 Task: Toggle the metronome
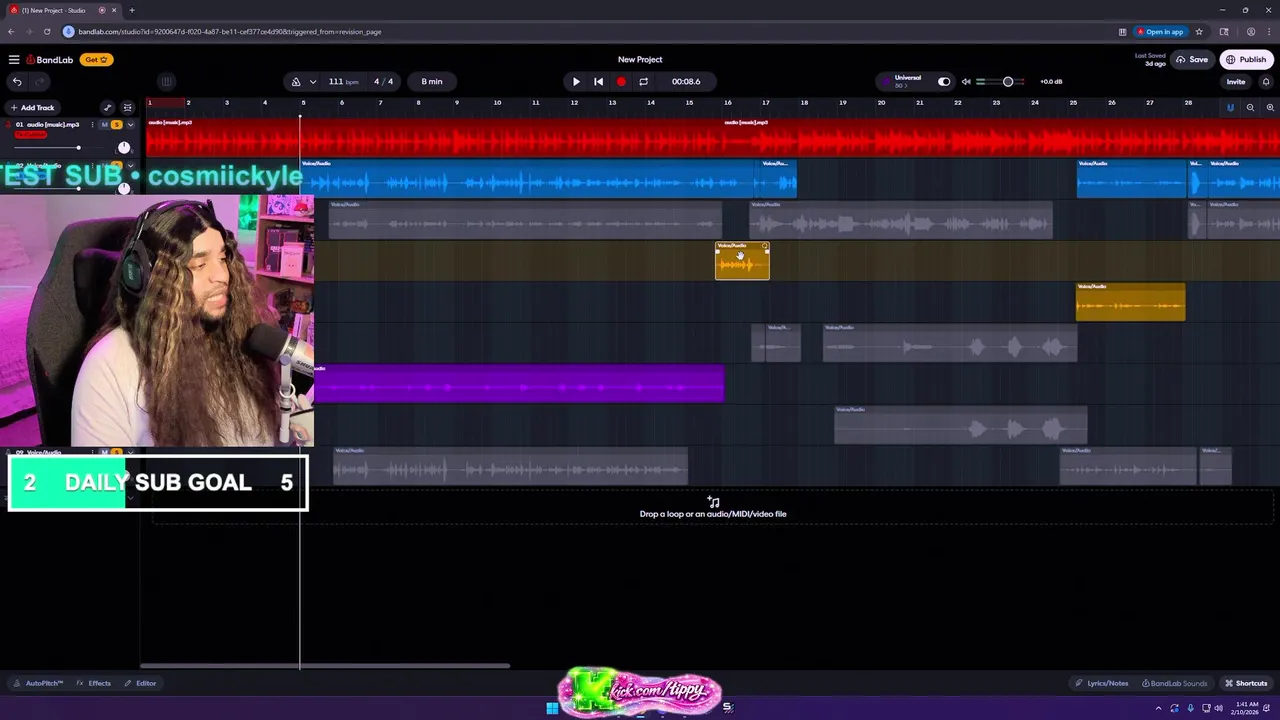[296, 82]
